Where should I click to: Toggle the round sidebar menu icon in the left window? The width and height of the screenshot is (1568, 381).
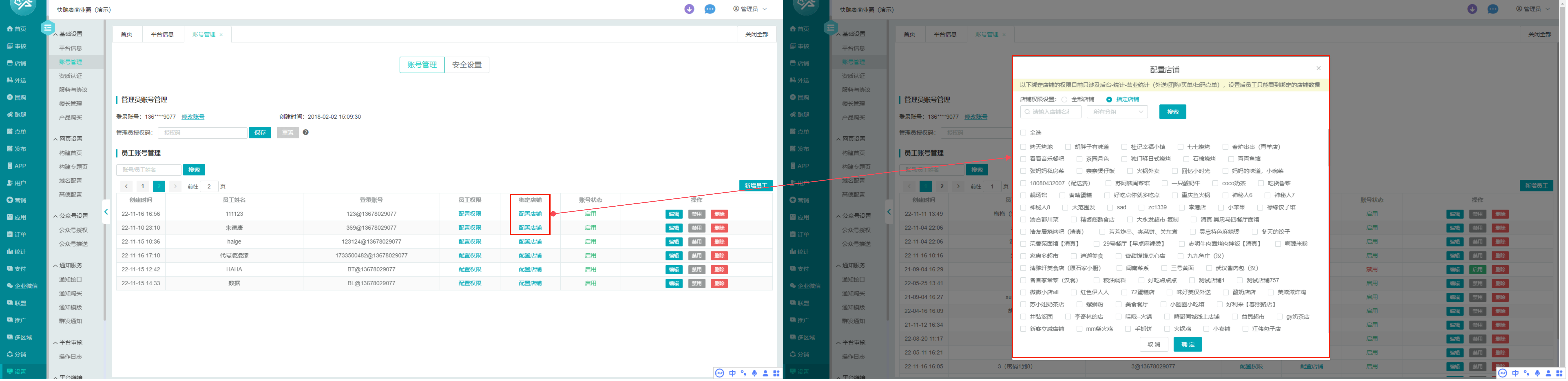tap(48, 27)
